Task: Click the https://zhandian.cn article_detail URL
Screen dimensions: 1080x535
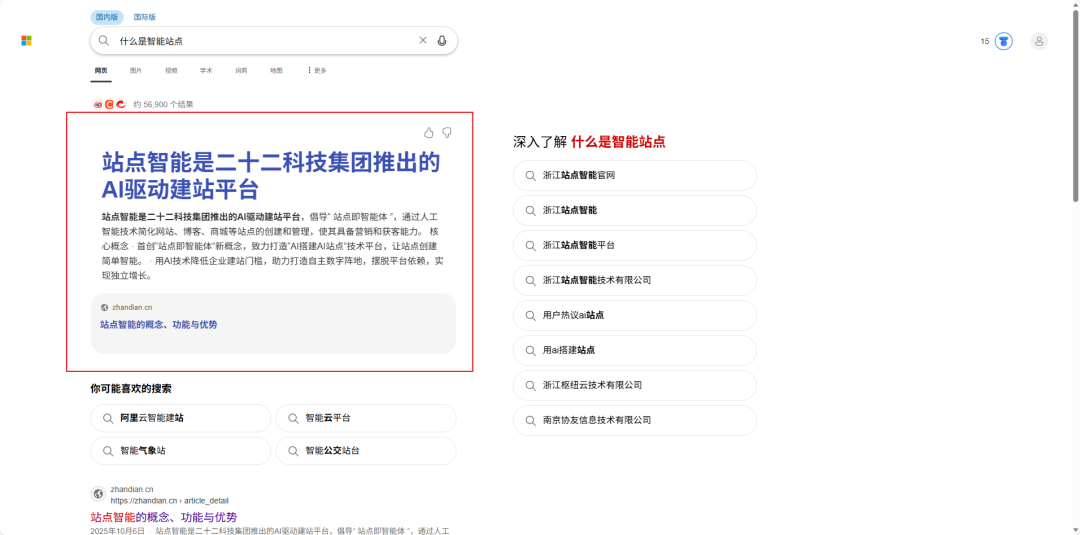Action: 169,501
